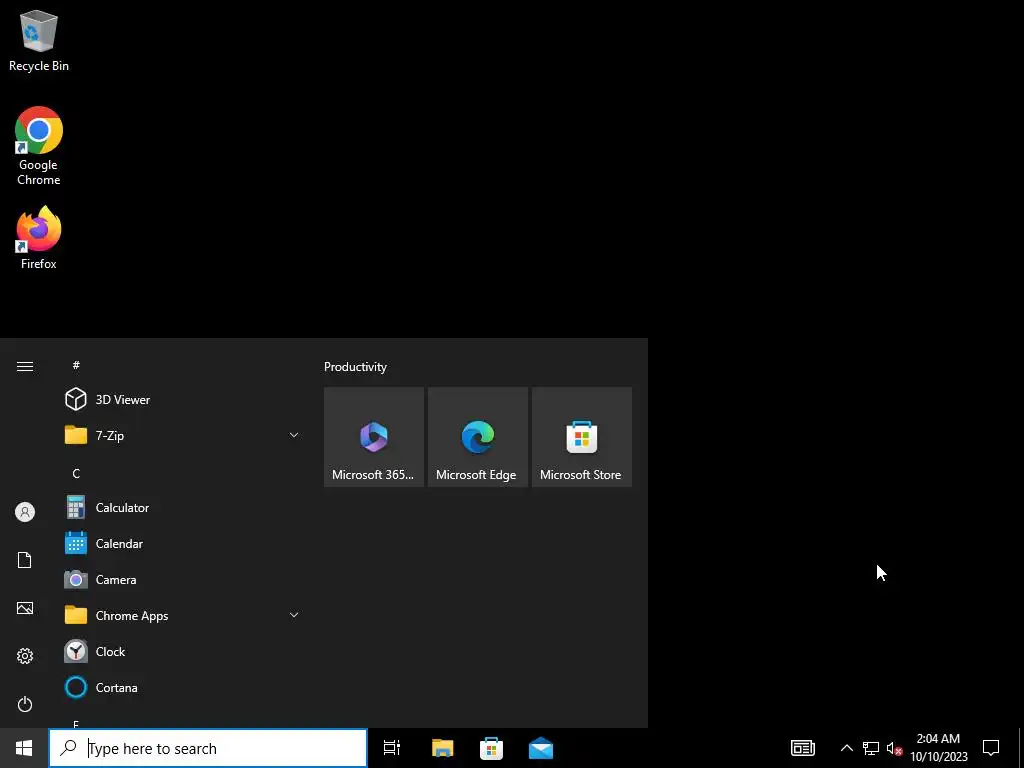The width and height of the screenshot is (1024, 768).
Task: Open the Documents sidebar icon
Action: 25,560
